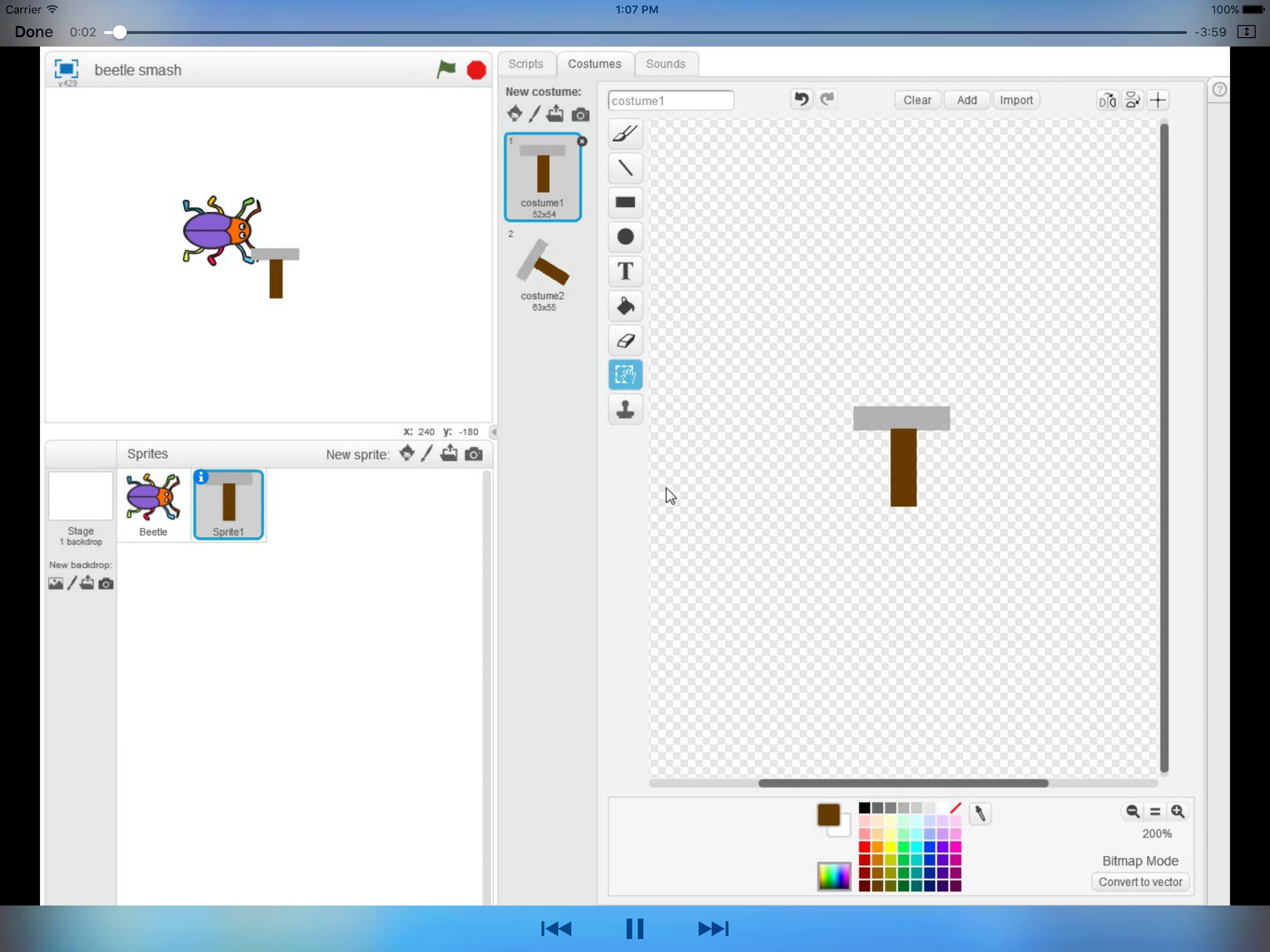
Task: Select the Fill bucket tool
Action: click(625, 305)
